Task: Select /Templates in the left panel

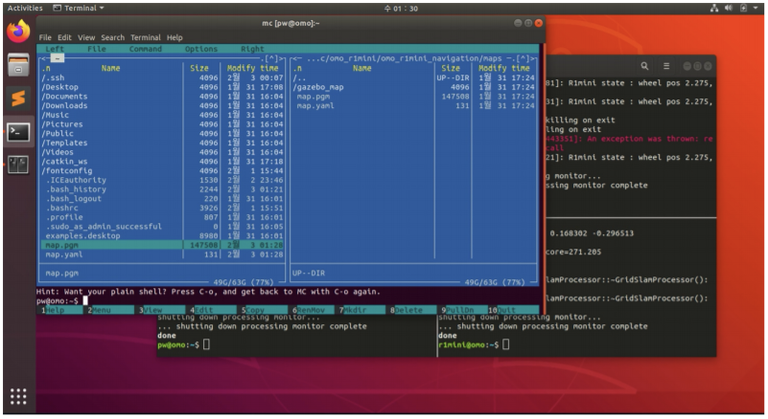Action: click(64, 143)
